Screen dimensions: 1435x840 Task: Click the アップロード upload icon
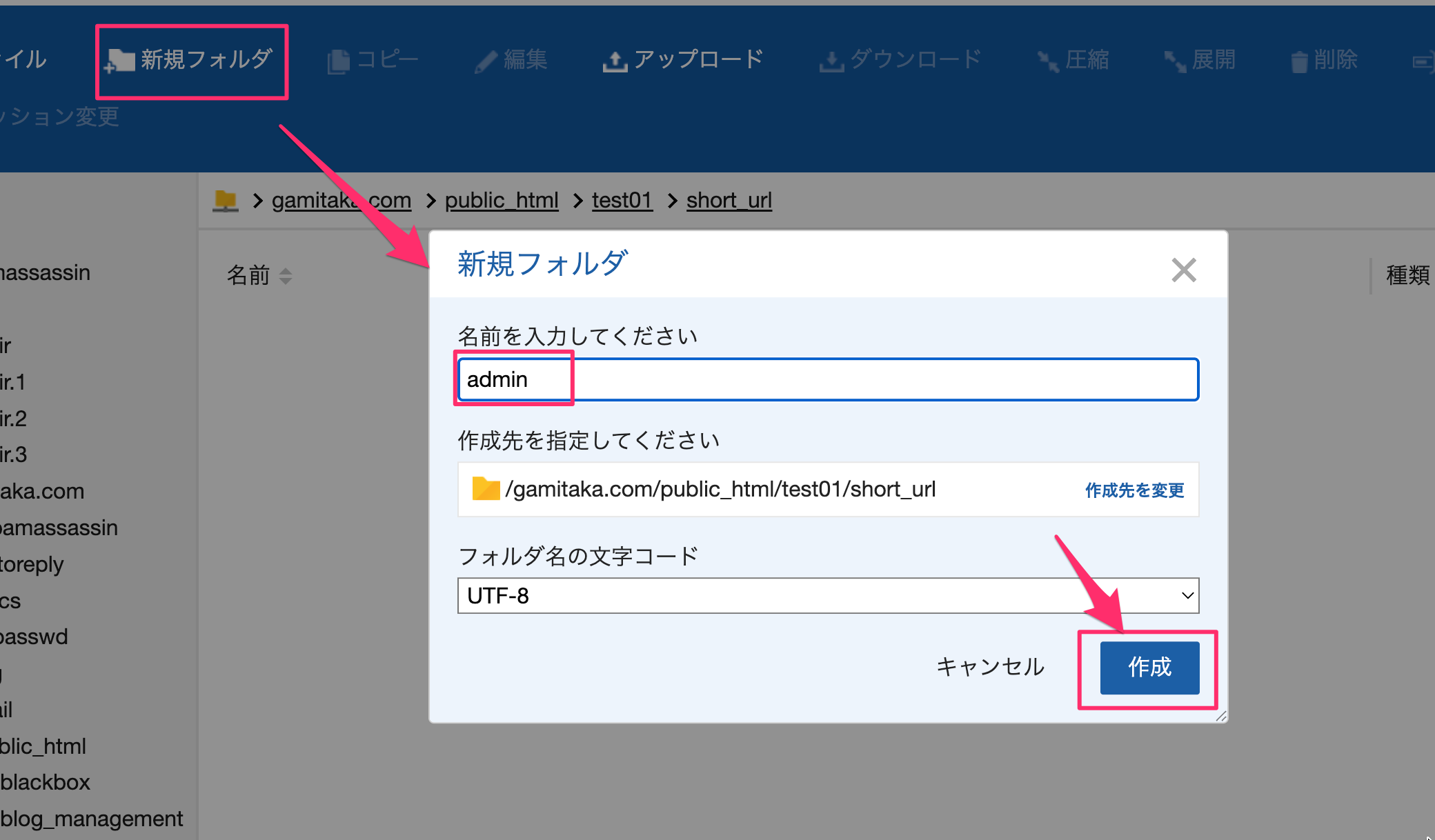click(615, 61)
